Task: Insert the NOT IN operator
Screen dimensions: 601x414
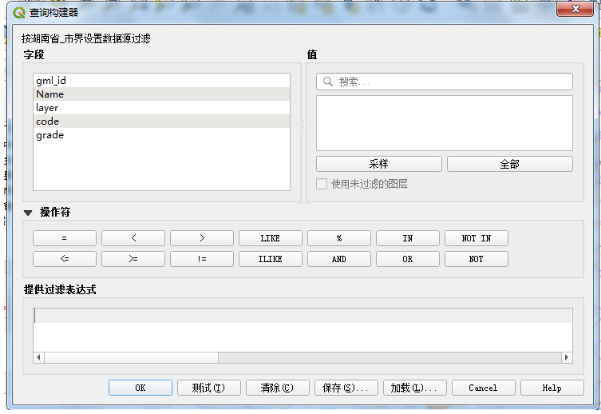Action: click(476, 238)
